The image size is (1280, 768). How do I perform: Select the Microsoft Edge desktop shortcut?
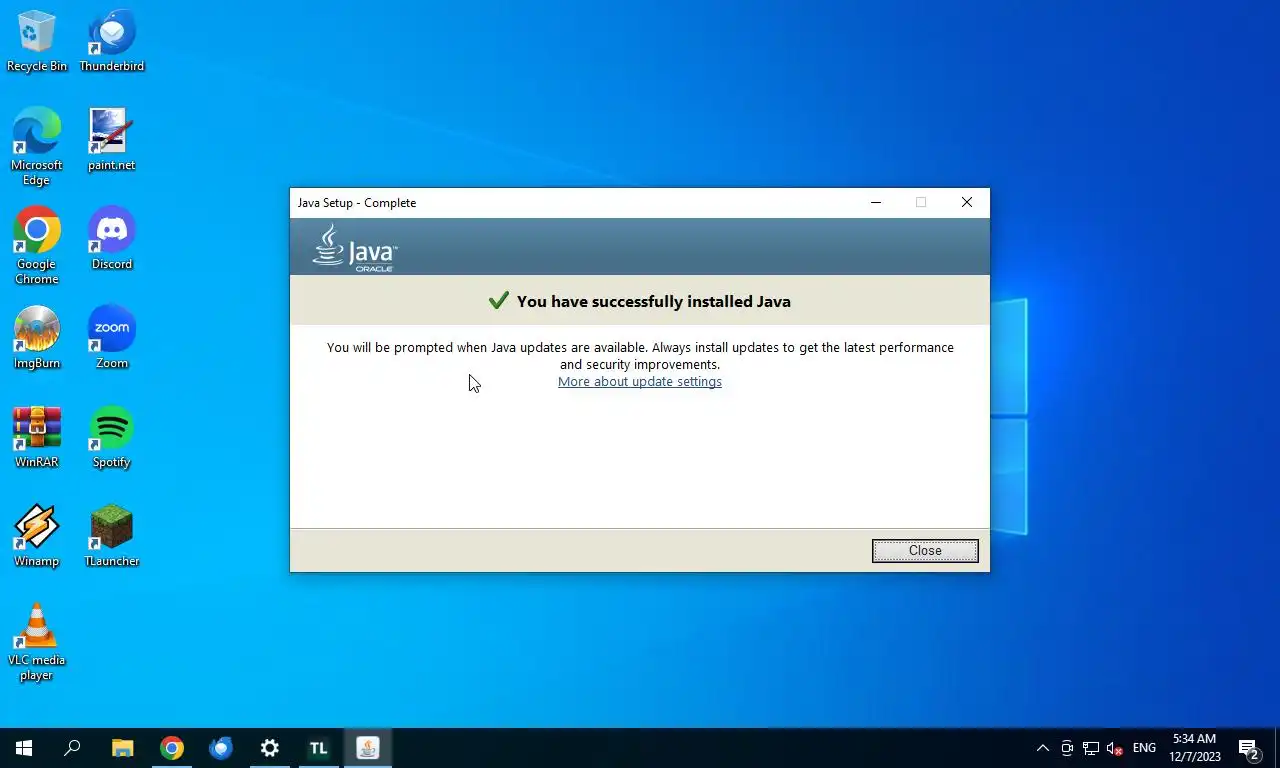coord(37,146)
